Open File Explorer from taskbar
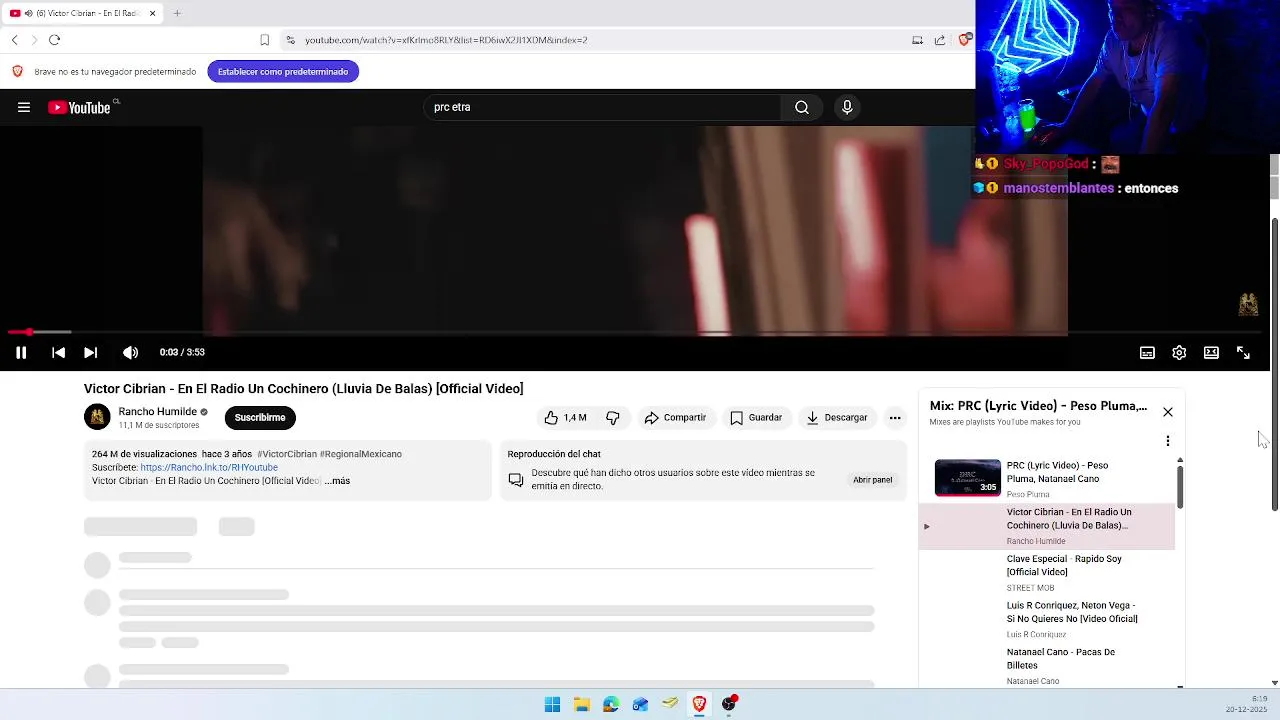The height and width of the screenshot is (720, 1280). click(x=582, y=704)
